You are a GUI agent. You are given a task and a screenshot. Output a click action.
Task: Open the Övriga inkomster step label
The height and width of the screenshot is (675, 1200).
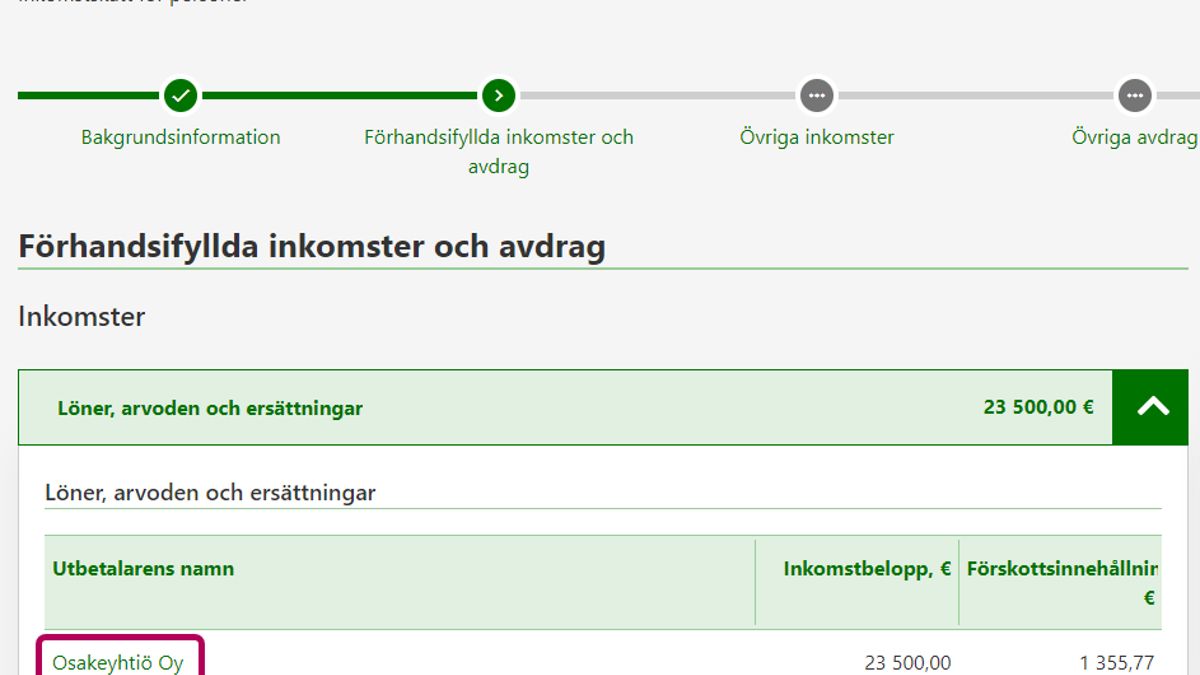816,137
